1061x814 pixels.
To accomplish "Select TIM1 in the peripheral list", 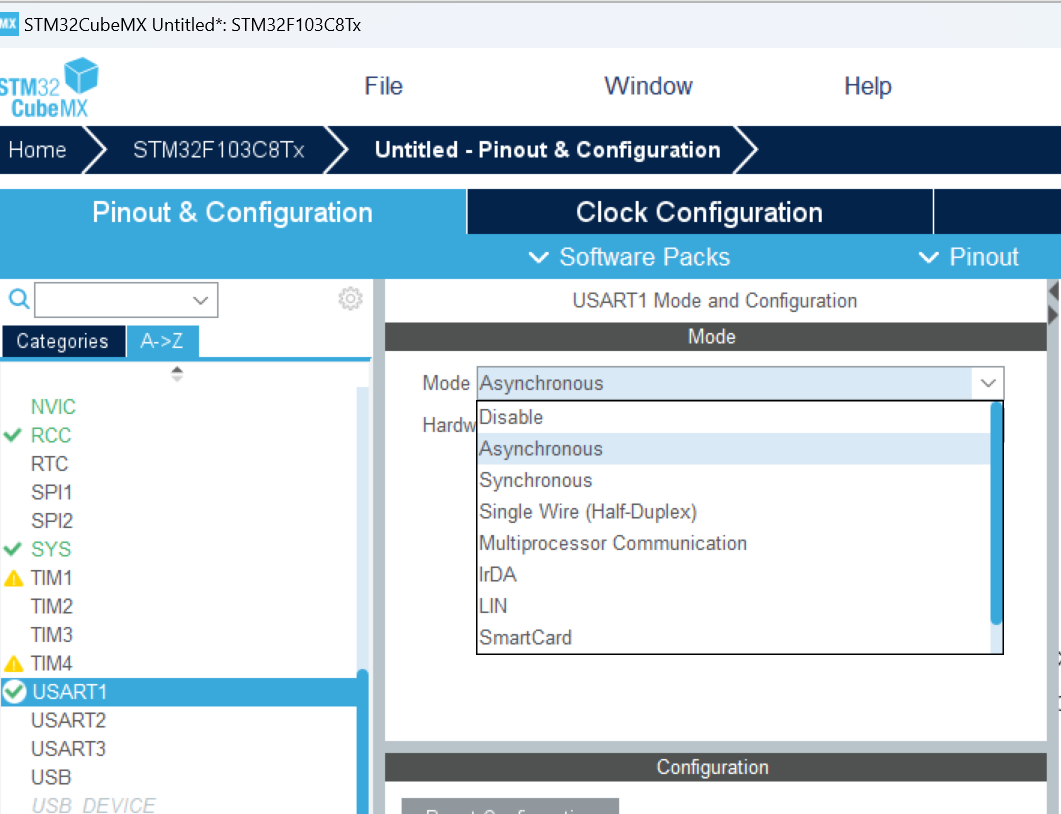I will (x=51, y=578).
